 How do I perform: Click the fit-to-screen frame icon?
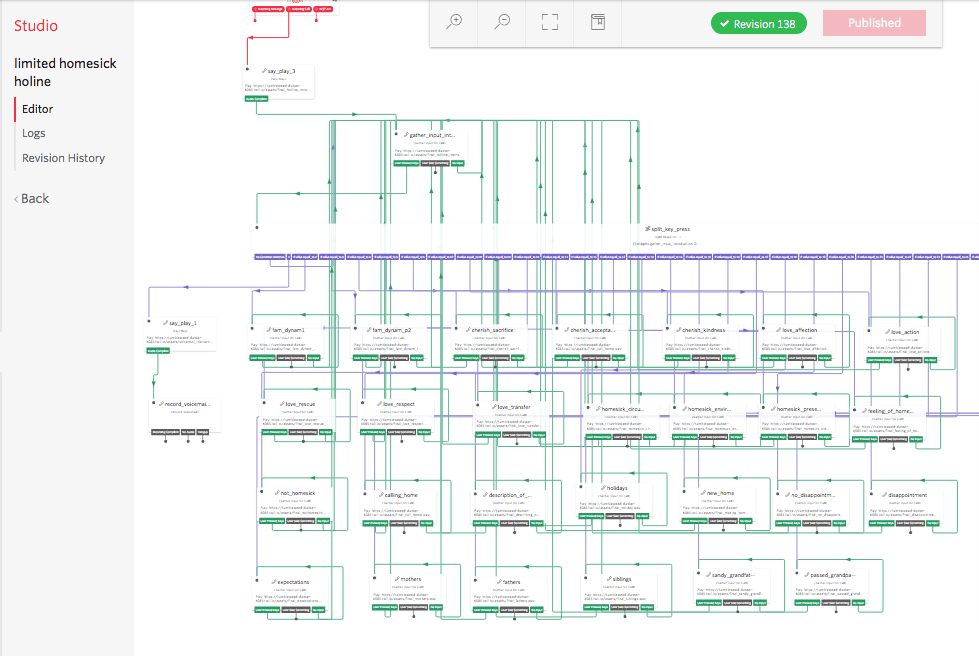click(x=549, y=23)
